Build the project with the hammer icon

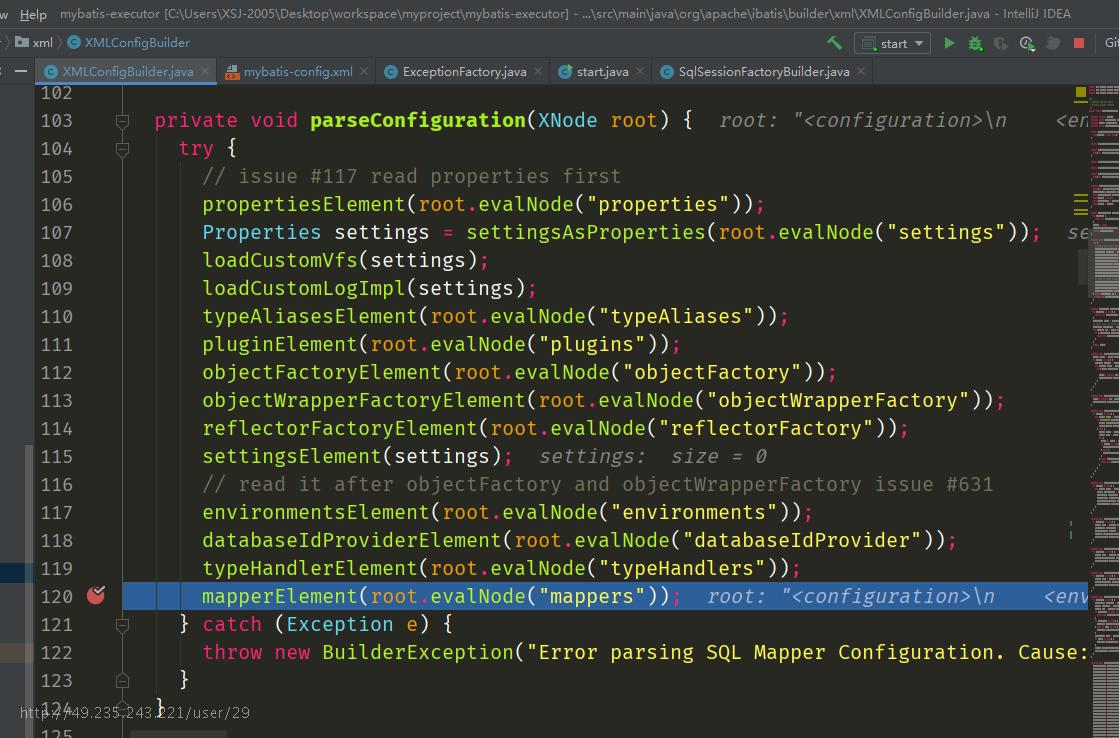(834, 44)
